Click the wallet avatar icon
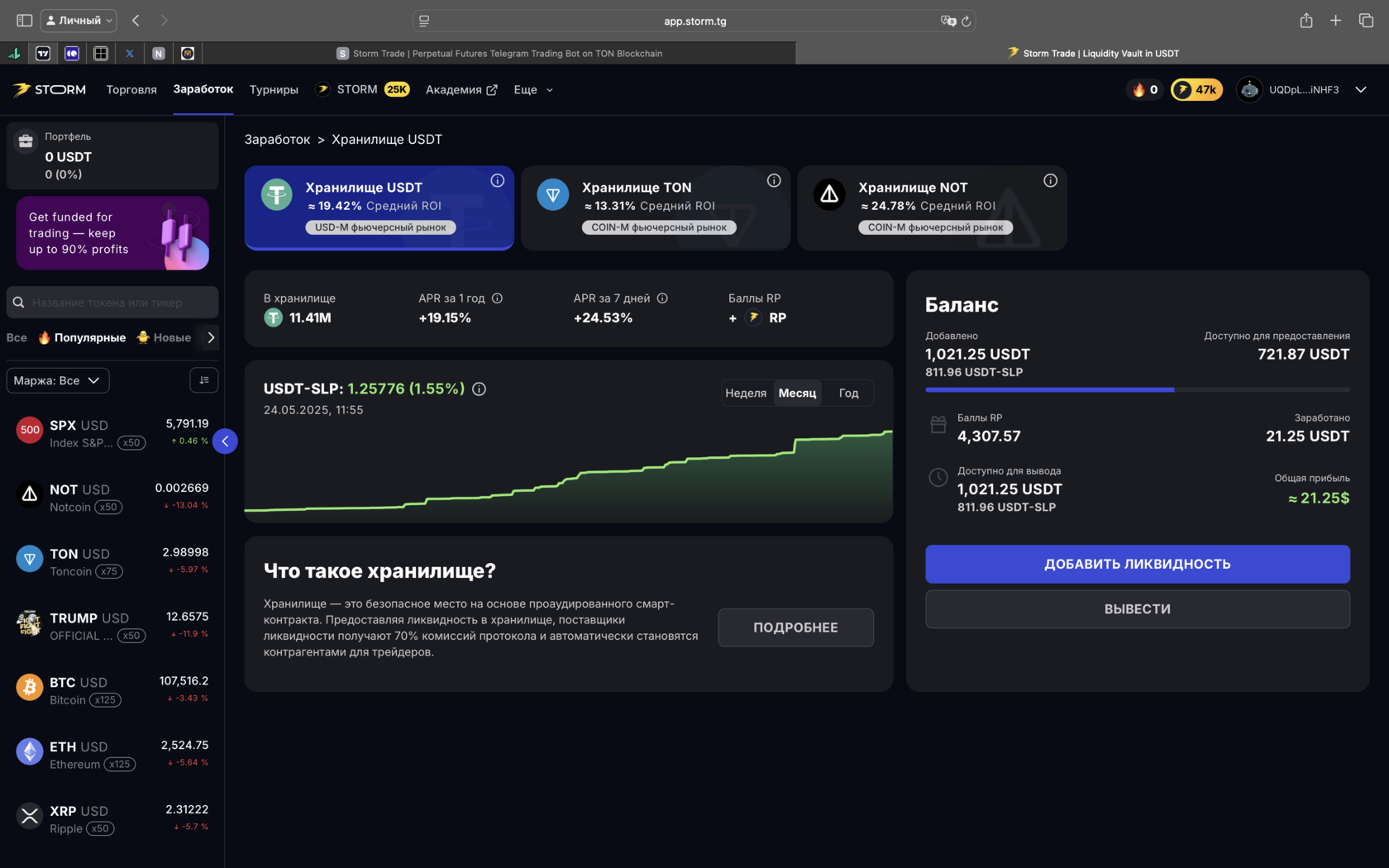The width and height of the screenshot is (1389, 868). pos(1249,89)
